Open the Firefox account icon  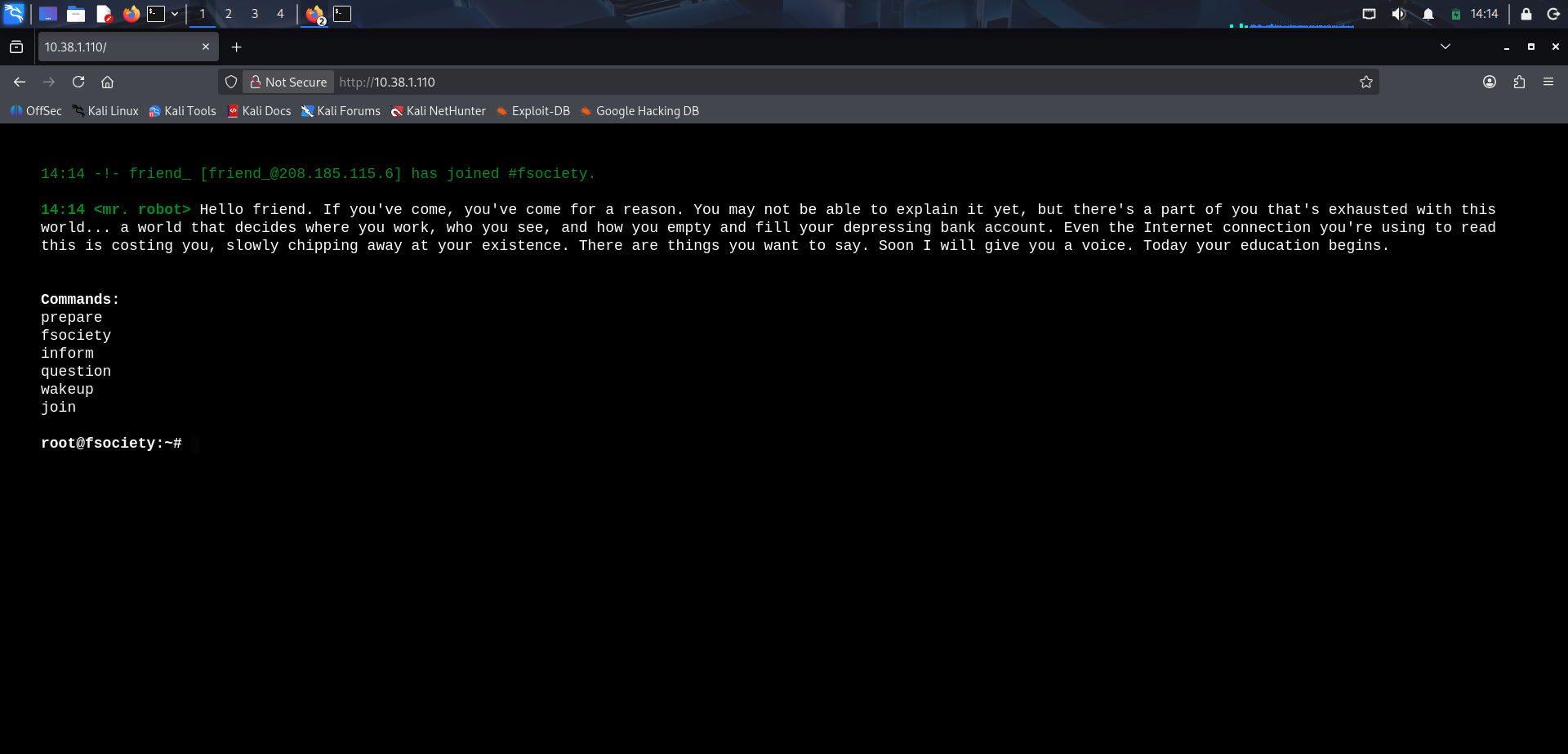click(x=1489, y=82)
